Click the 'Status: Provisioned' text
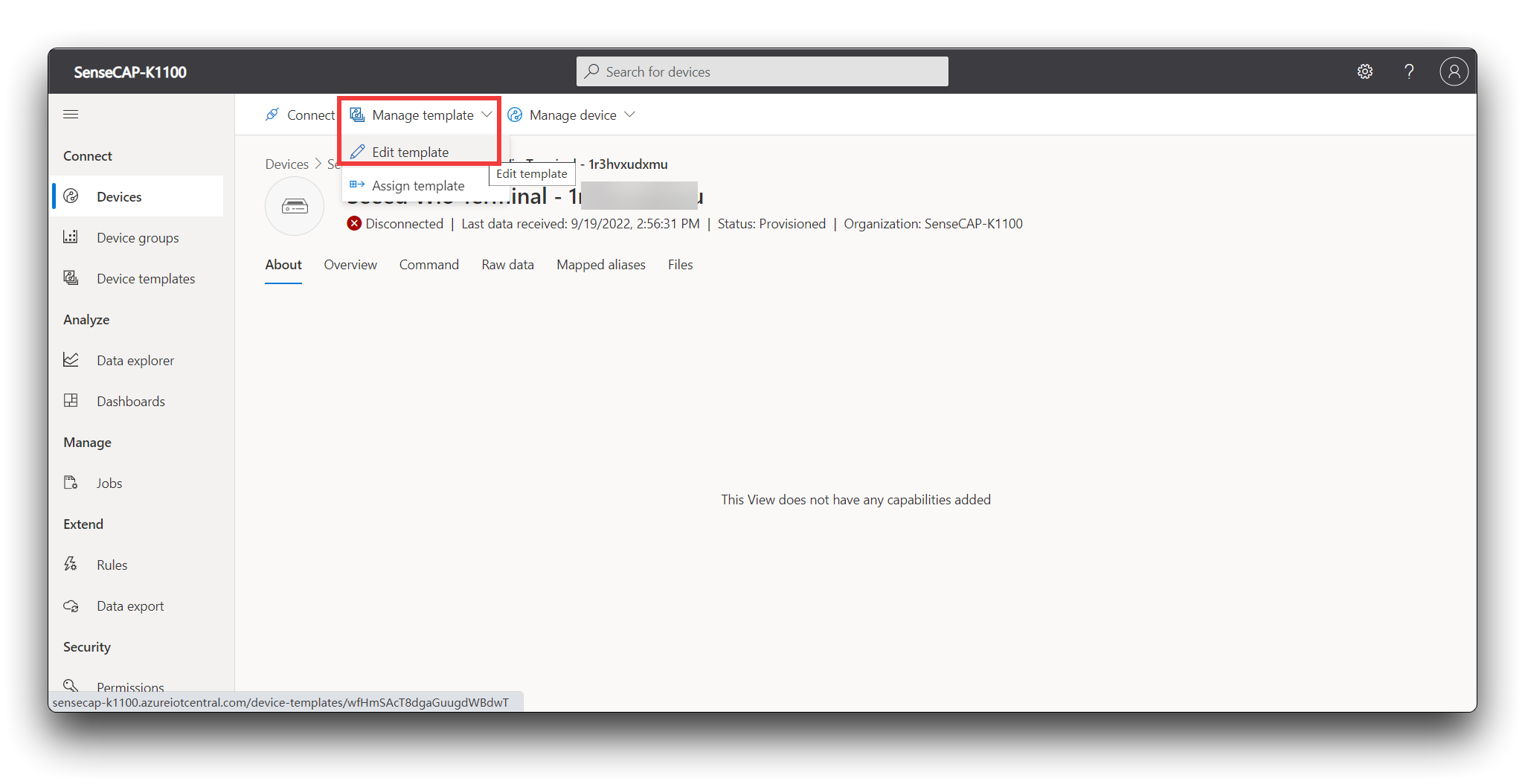Viewport: 1525px width, 784px height. [771, 224]
